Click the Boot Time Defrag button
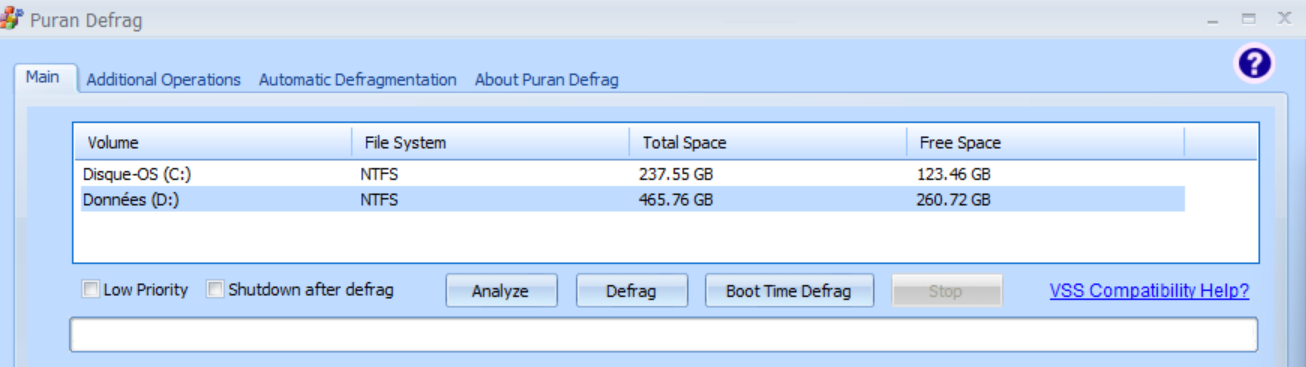Screen dimensions: 1306x367 pyautogui.click(x=789, y=291)
